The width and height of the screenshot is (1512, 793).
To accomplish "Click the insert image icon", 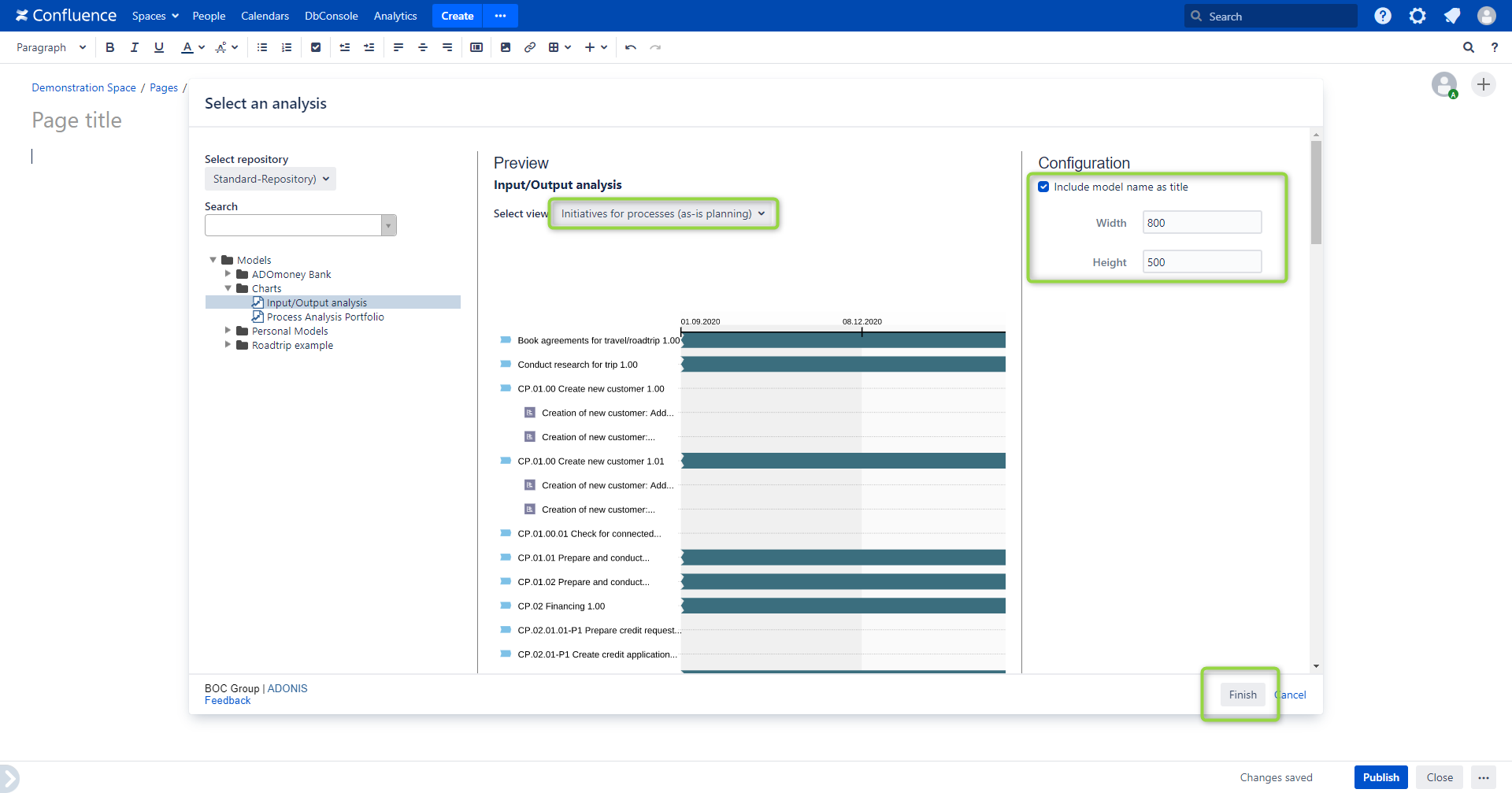I will tap(506, 47).
